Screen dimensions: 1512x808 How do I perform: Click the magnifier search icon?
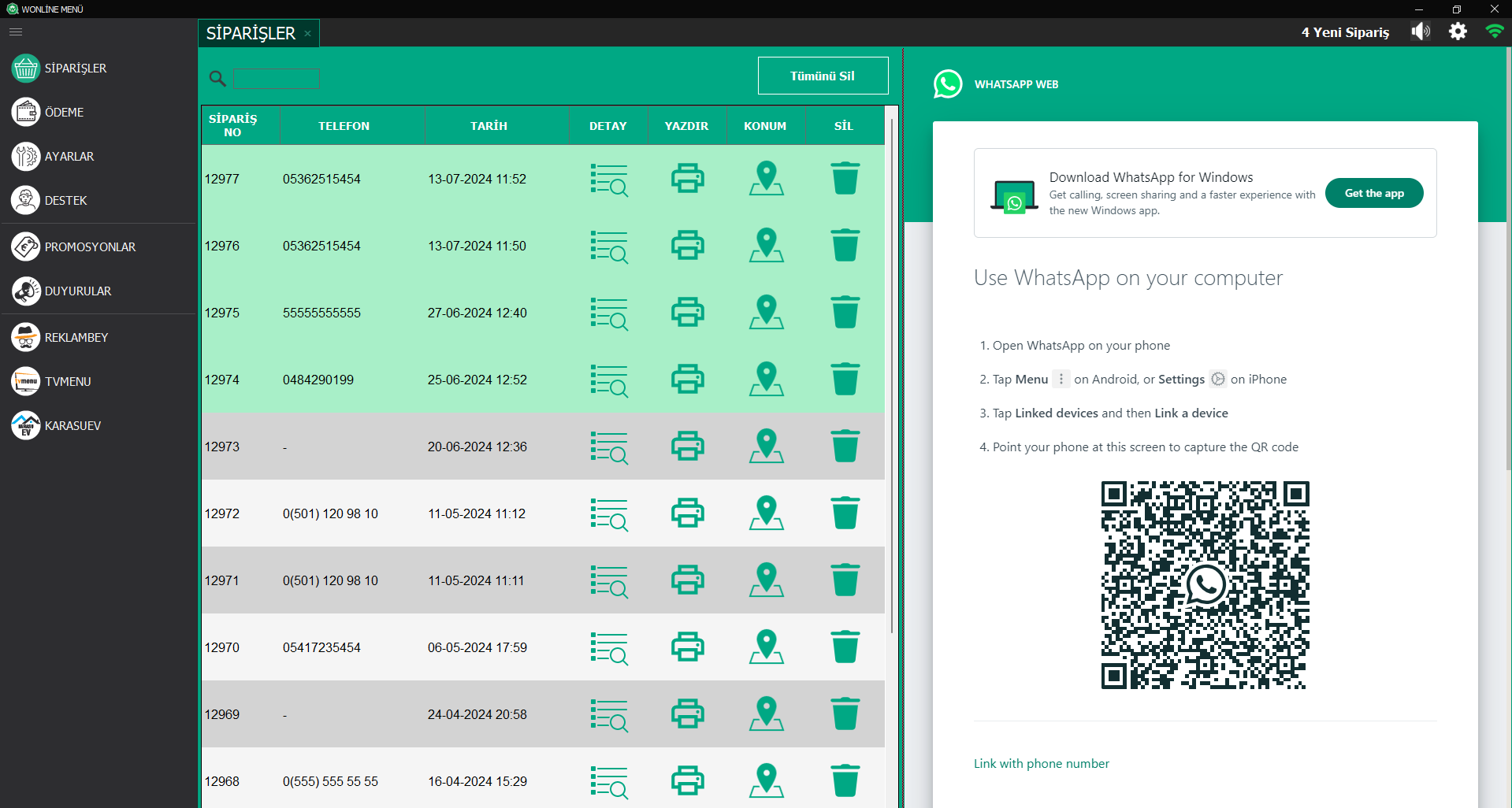[x=217, y=78]
